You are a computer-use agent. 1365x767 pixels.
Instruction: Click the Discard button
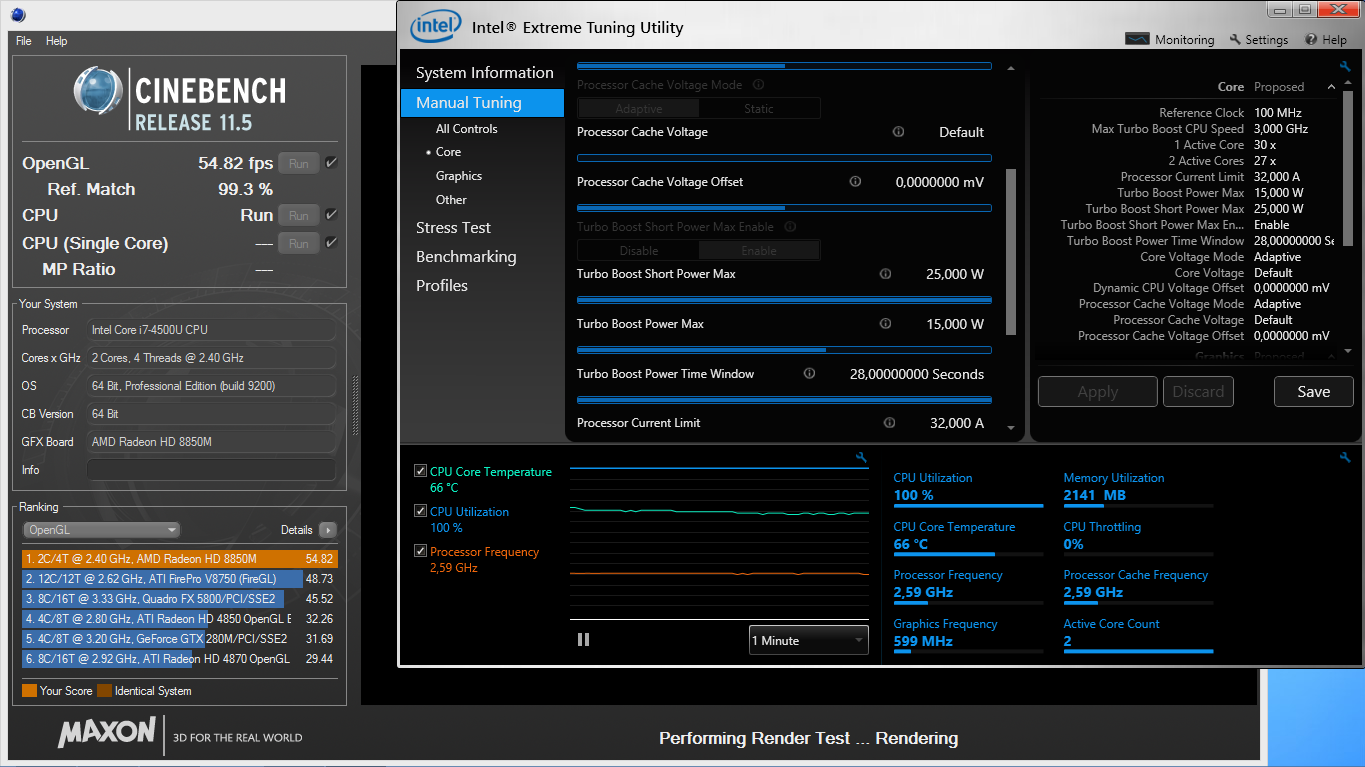(x=1198, y=392)
